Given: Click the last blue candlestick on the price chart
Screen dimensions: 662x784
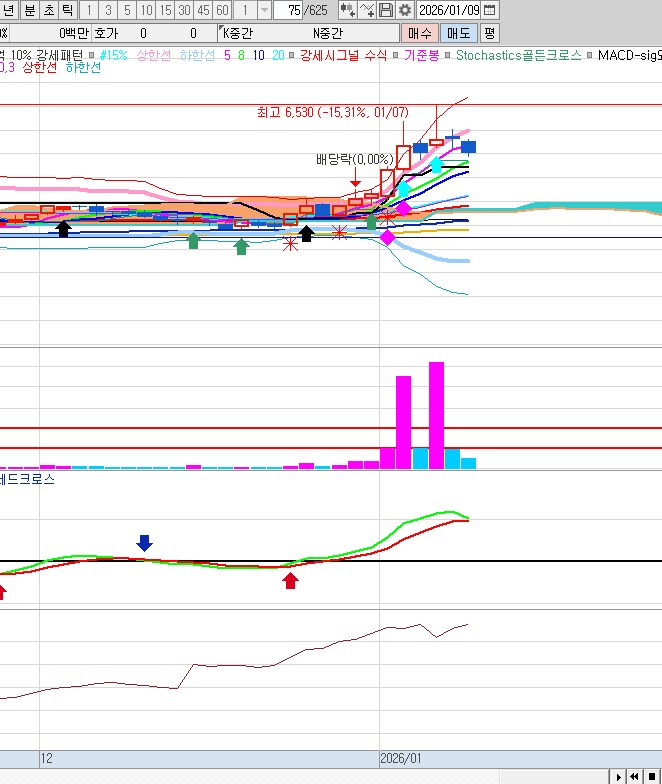Looking at the screenshot, I should click(468, 146).
